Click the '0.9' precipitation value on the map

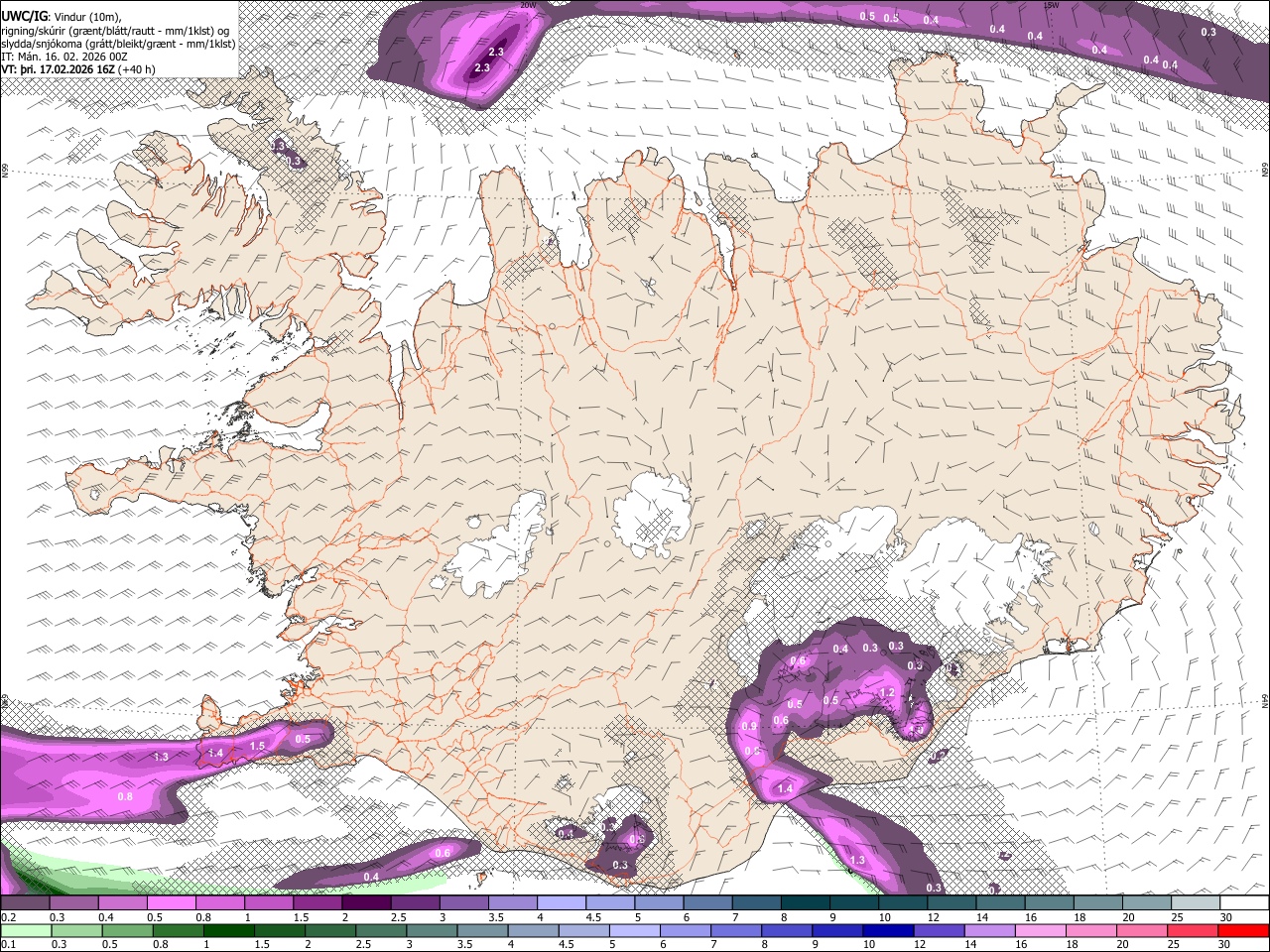pyautogui.click(x=749, y=727)
